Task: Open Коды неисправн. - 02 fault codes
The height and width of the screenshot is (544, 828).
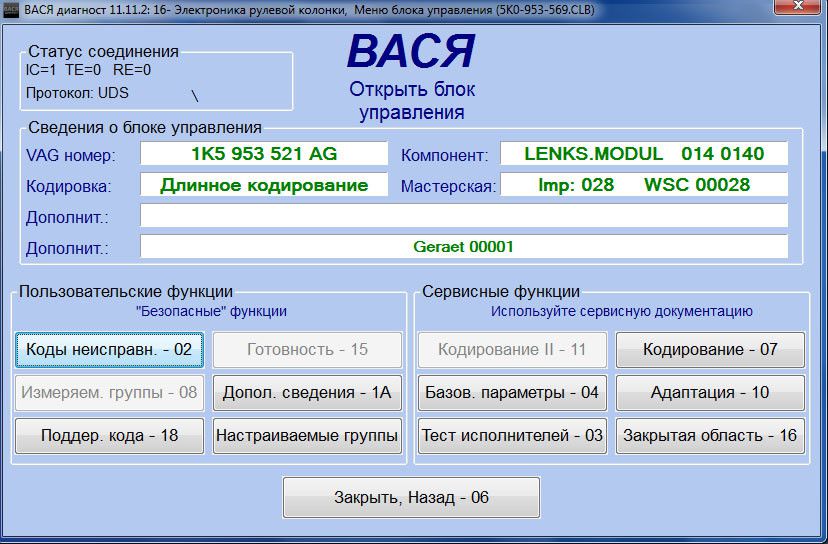Action: (109, 350)
